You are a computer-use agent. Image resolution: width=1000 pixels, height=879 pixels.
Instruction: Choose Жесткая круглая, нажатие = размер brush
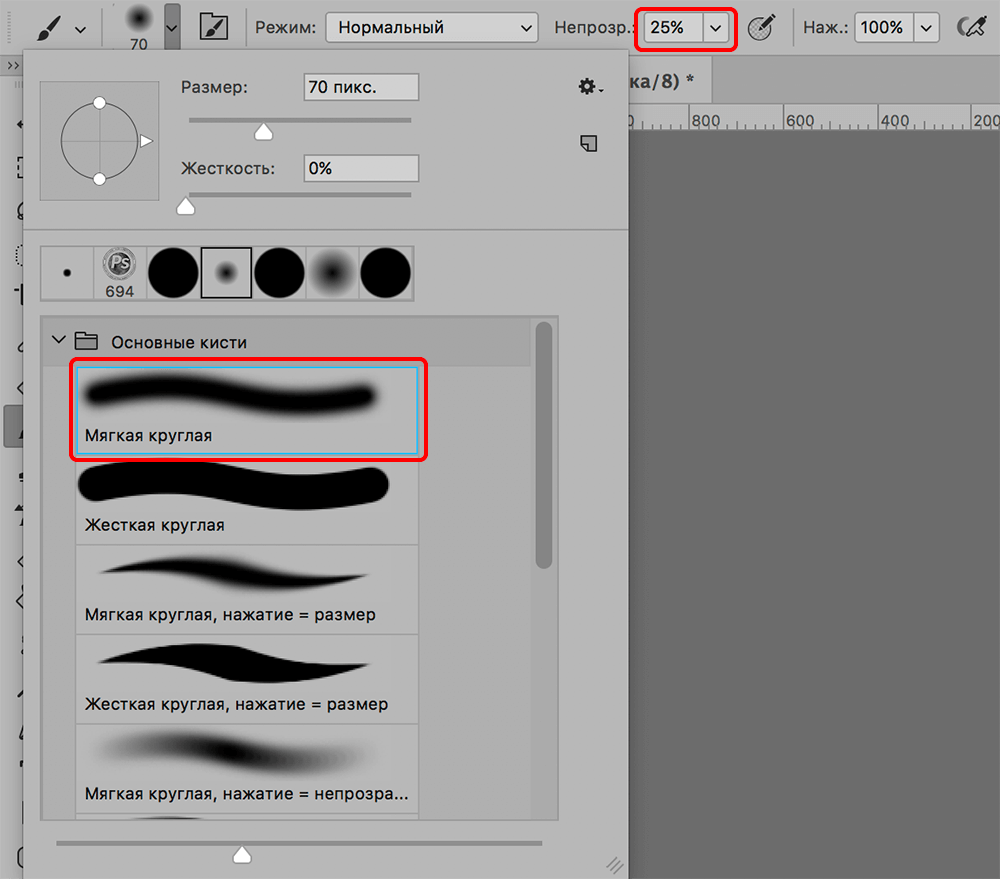247,679
